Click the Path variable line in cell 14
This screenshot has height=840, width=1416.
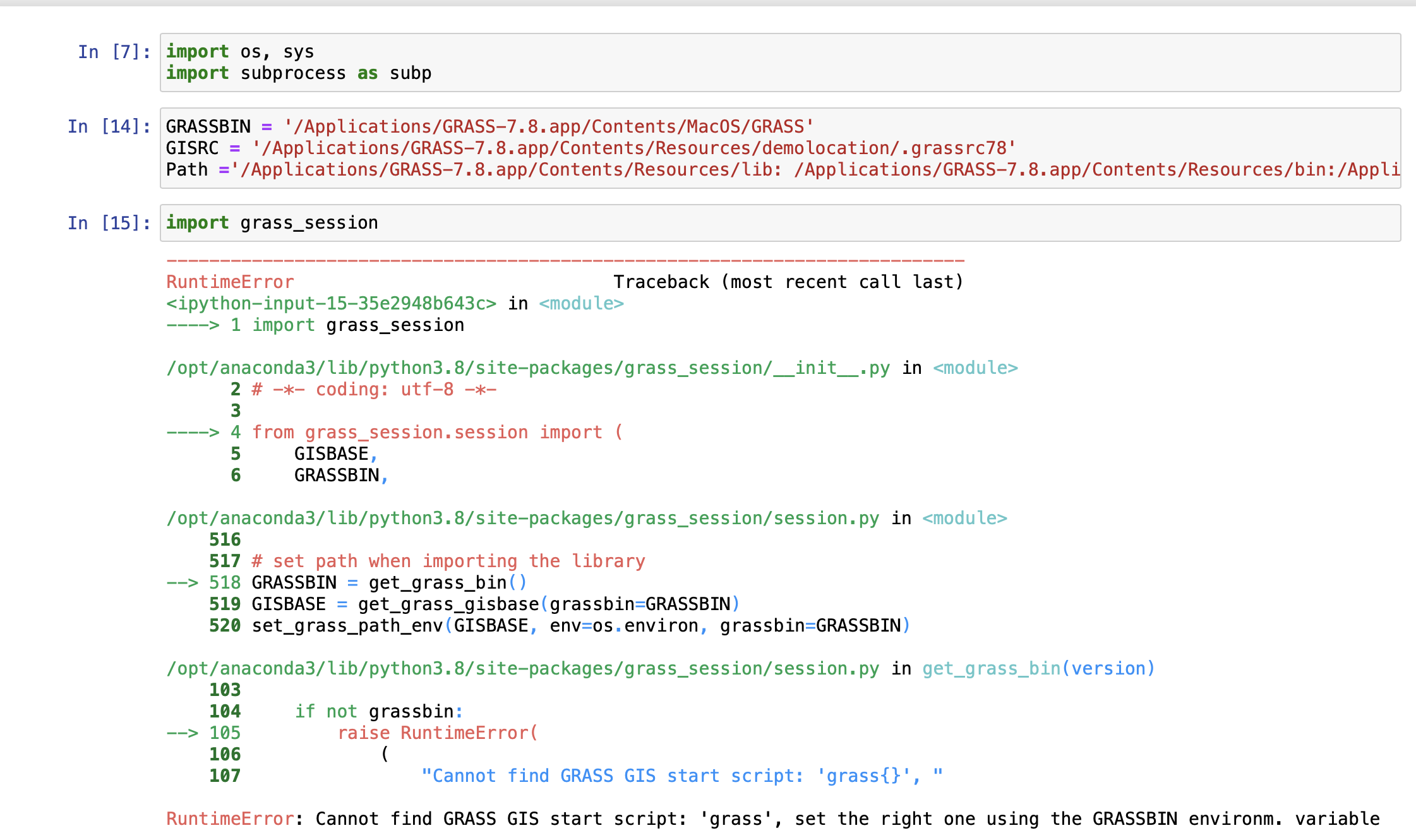coord(783,170)
